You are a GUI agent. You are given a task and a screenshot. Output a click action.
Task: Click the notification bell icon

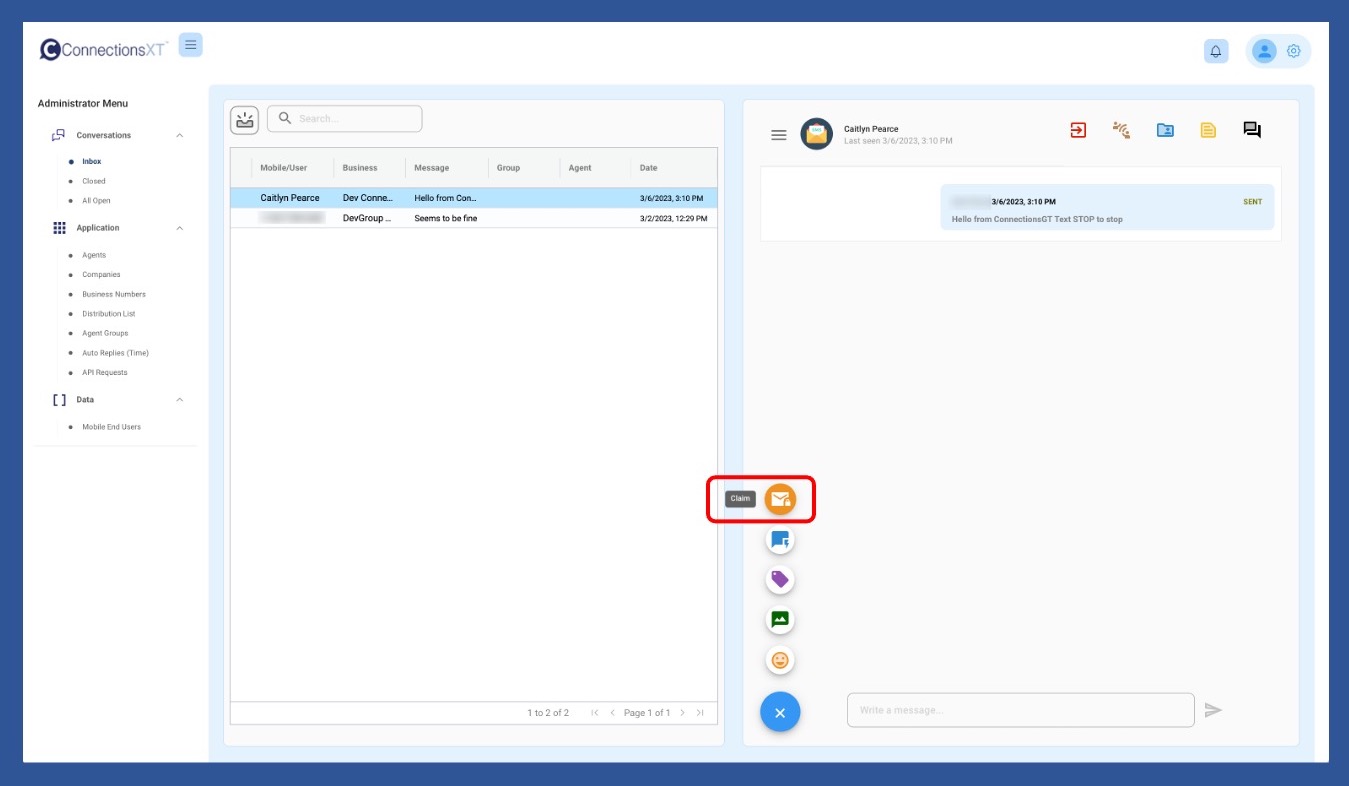pyautogui.click(x=1216, y=51)
